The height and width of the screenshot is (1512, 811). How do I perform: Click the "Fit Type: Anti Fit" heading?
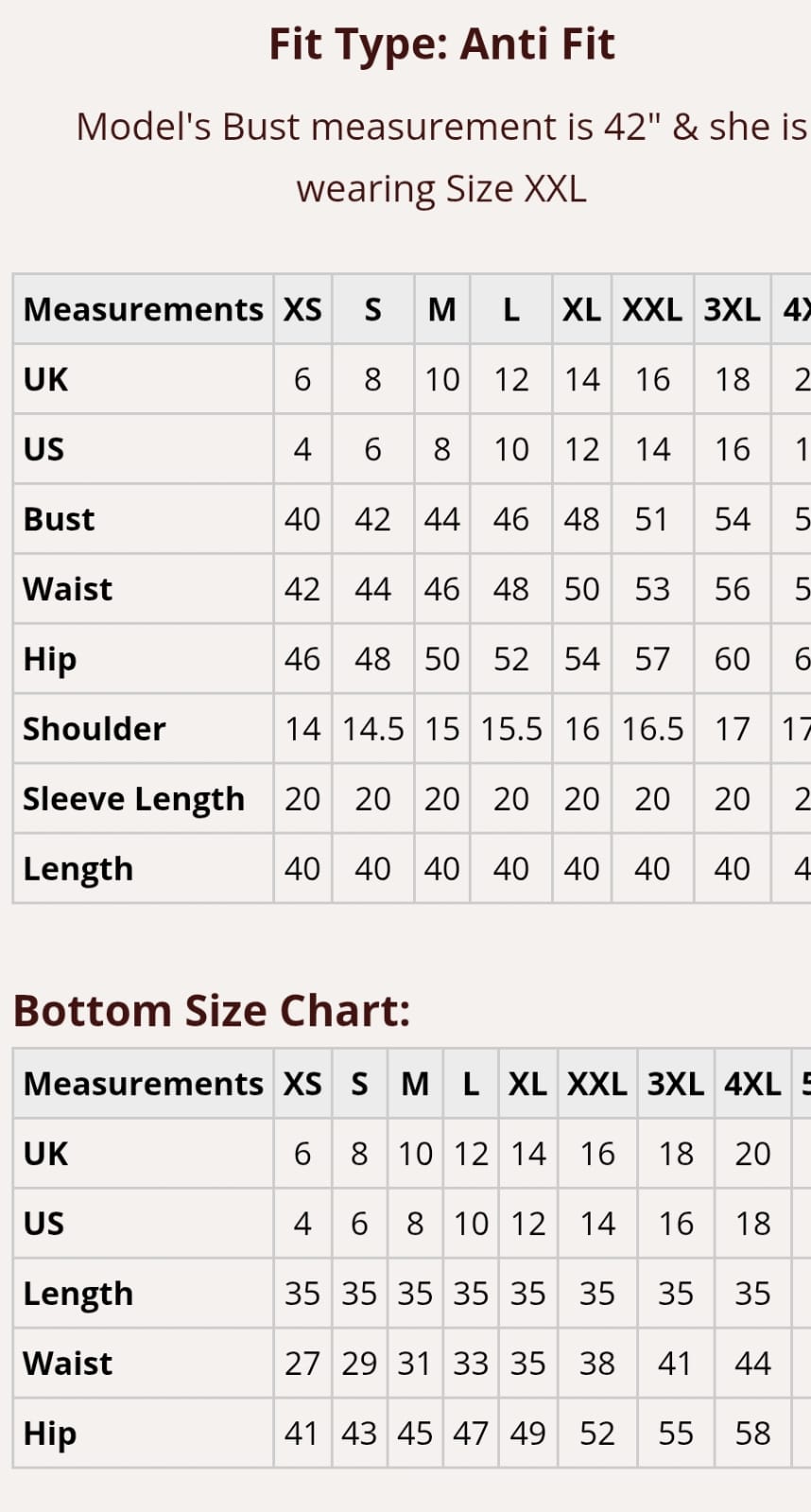tap(441, 44)
